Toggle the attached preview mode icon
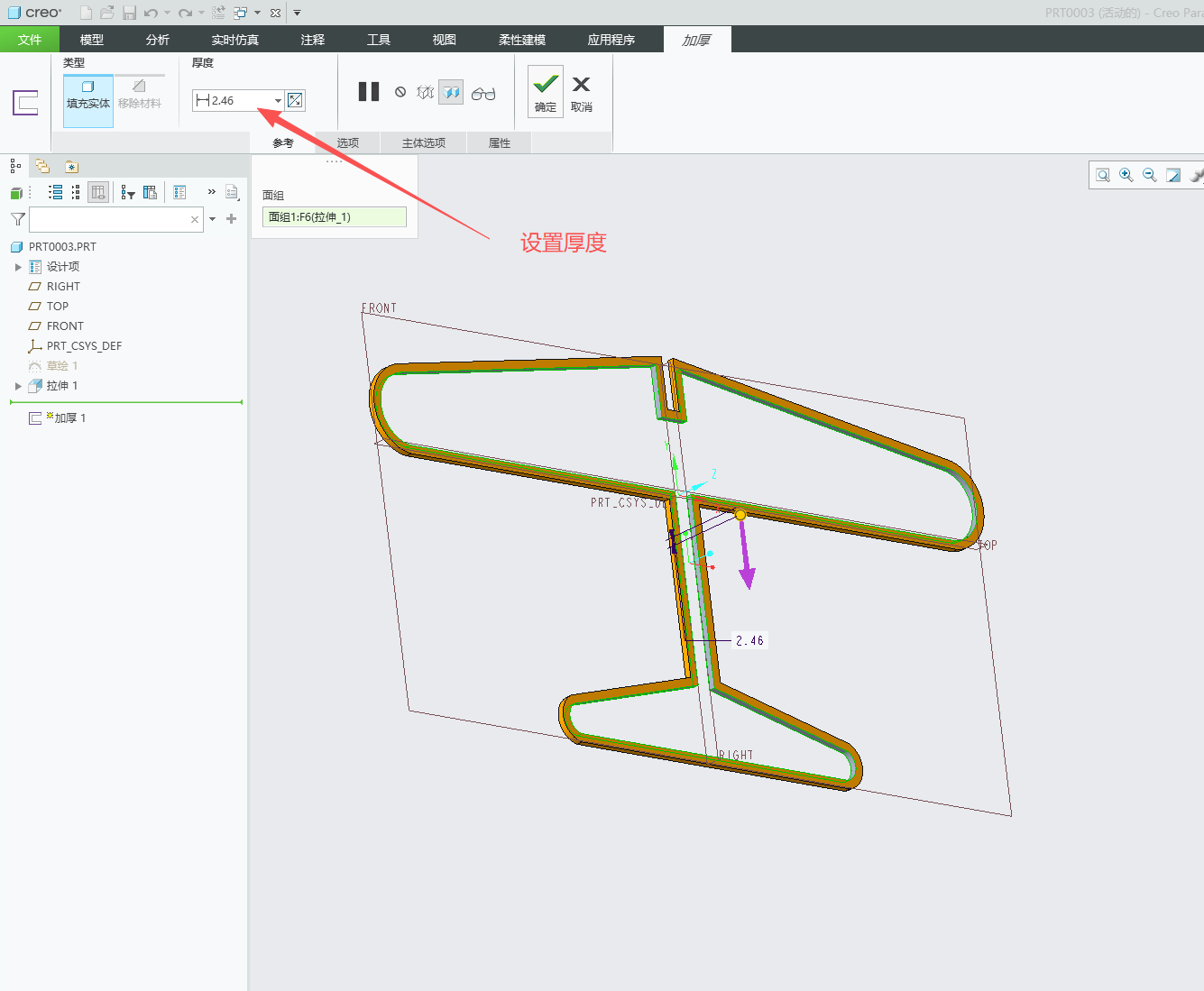The height and width of the screenshot is (991, 1204). (x=451, y=92)
